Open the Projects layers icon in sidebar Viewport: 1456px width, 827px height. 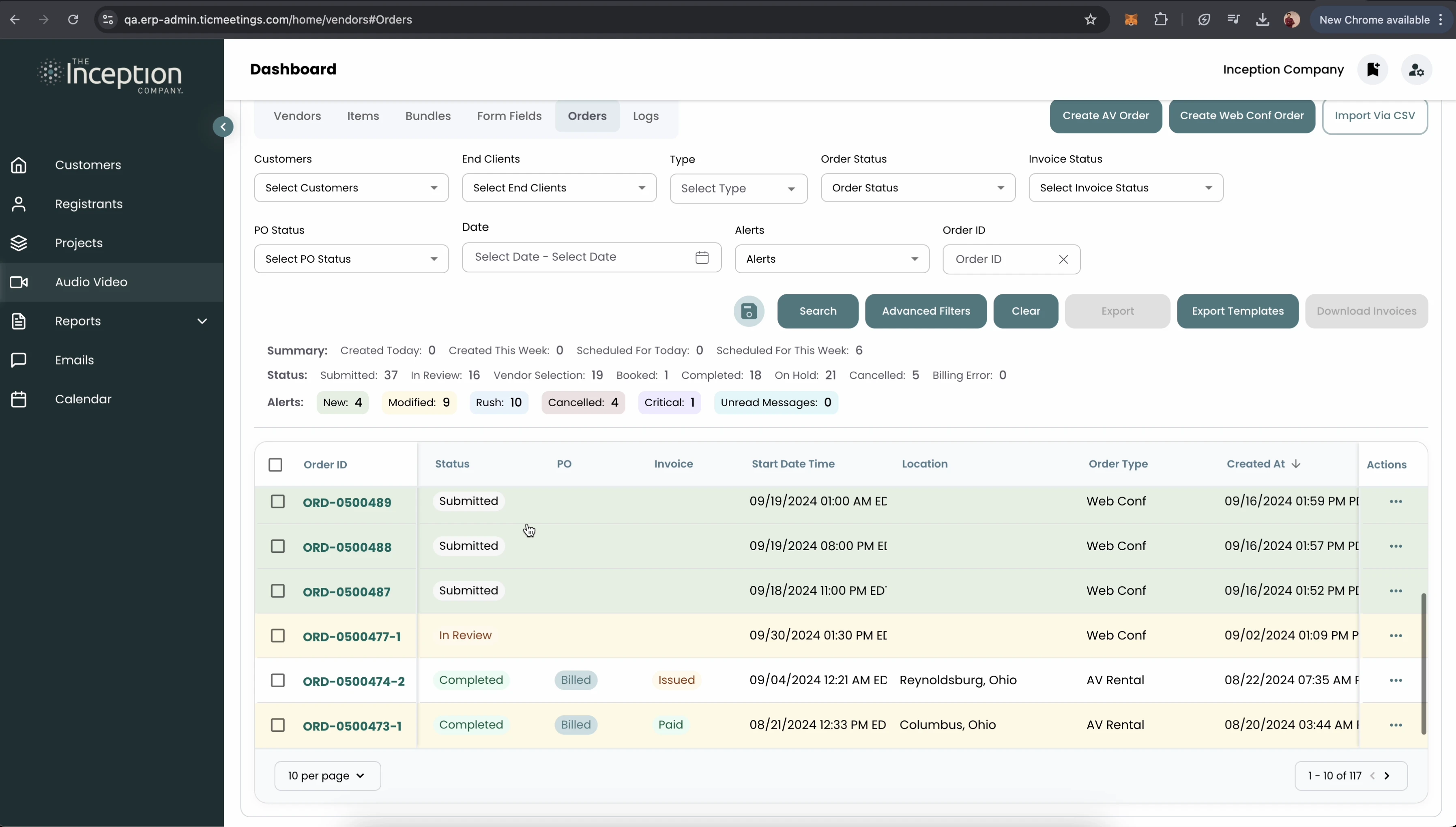pos(19,243)
